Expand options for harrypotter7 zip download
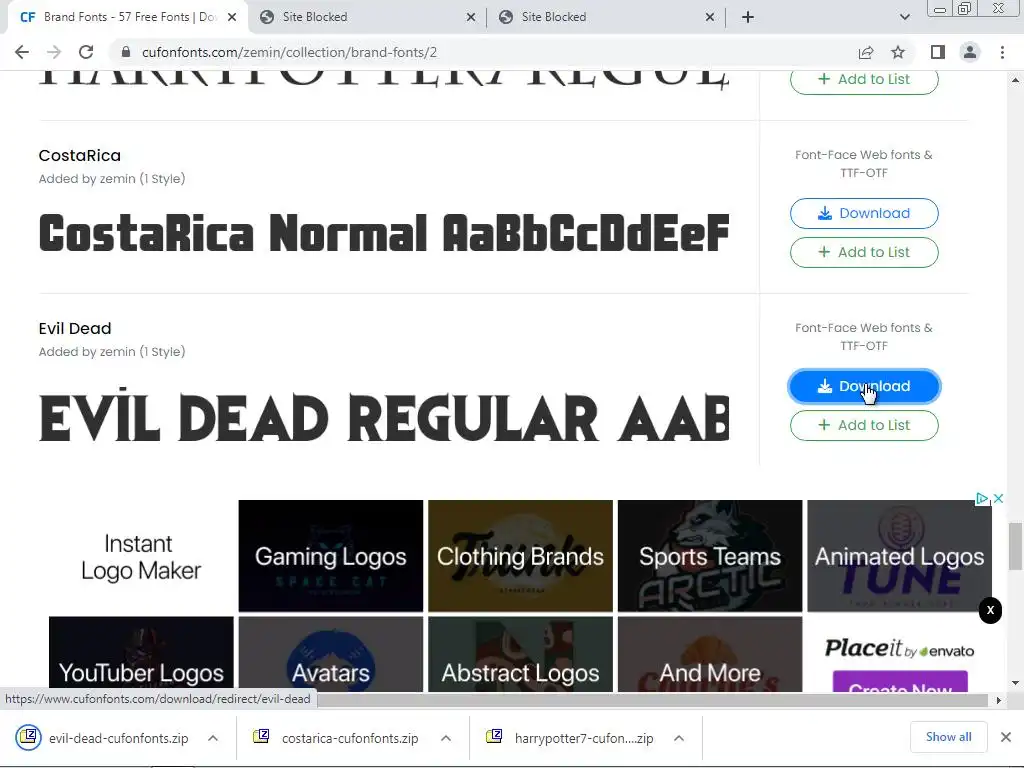 pos(679,739)
